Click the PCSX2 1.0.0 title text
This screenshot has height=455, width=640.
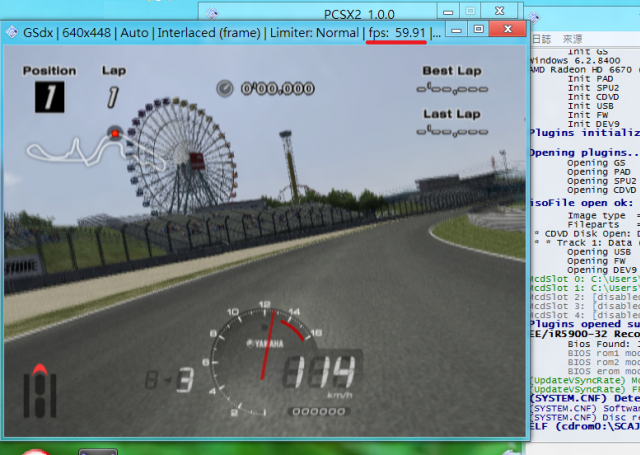click(x=359, y=15)
